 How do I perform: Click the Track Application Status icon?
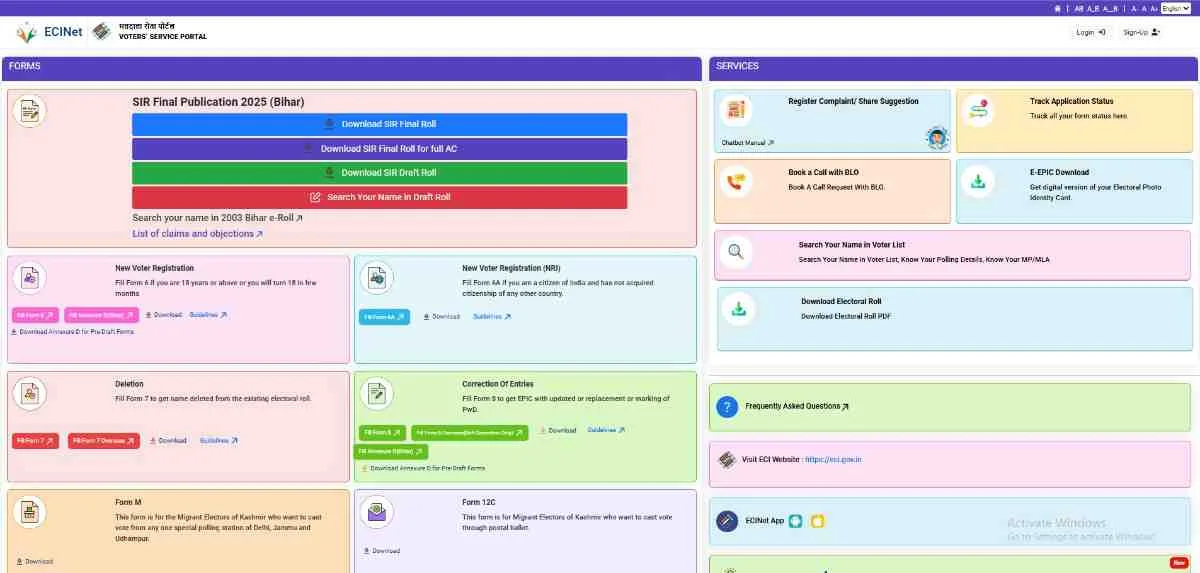point(980,110)
